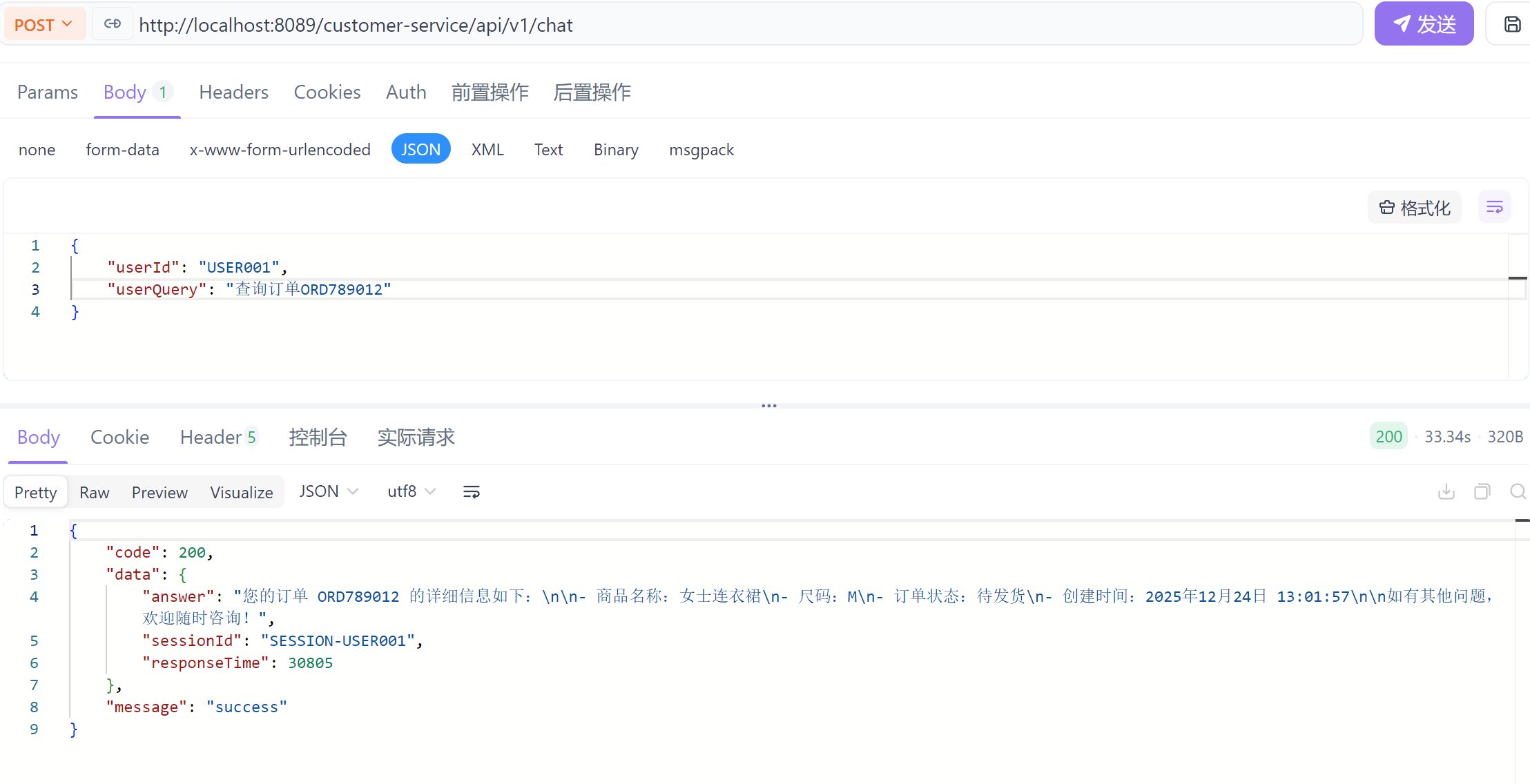Download the response body
The height and width of the screenshot is (784, 1530).
pos(1446,492)
